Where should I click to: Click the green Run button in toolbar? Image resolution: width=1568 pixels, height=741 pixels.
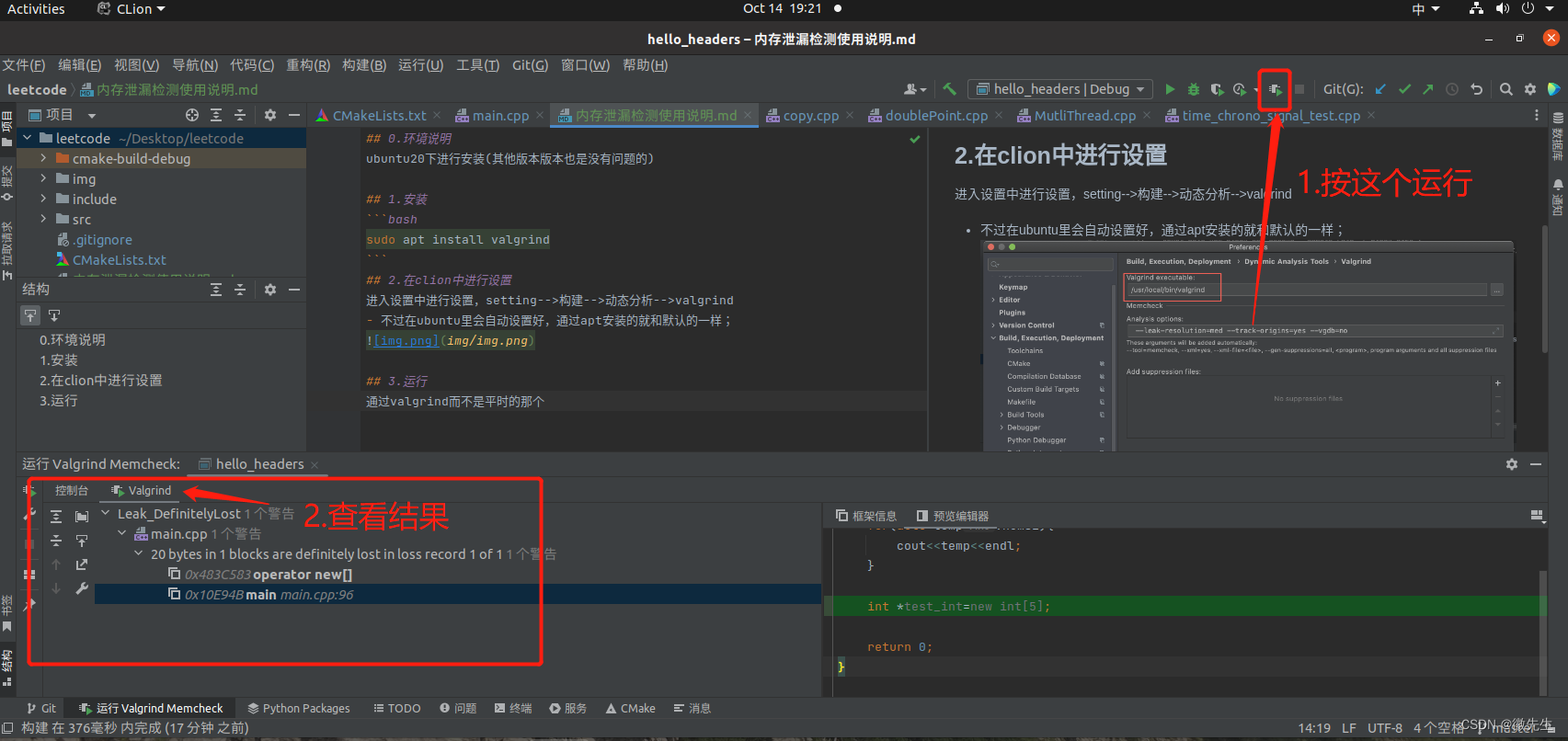pyautogui.click(x=1170, y=89)
